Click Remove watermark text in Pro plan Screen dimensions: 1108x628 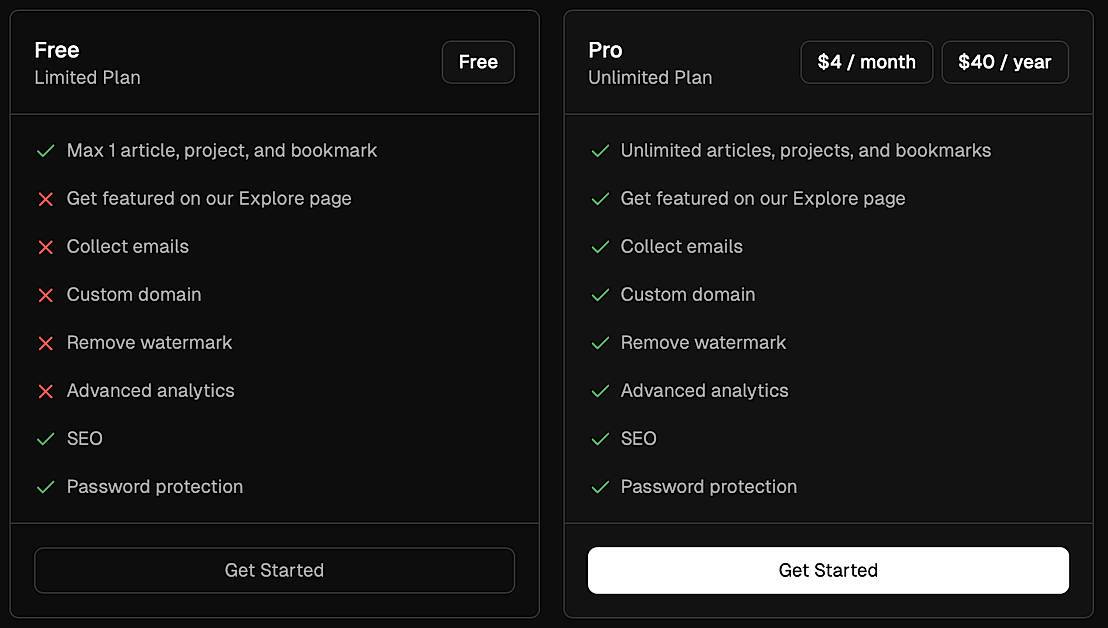[x=703, y=343]
